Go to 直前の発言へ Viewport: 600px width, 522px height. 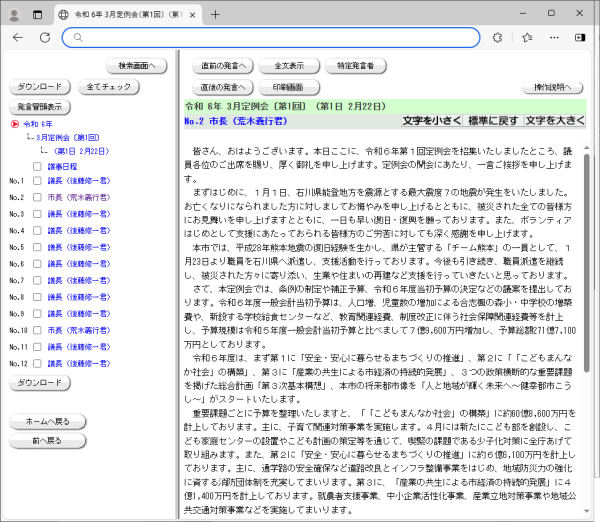click(x=223, y=66)
